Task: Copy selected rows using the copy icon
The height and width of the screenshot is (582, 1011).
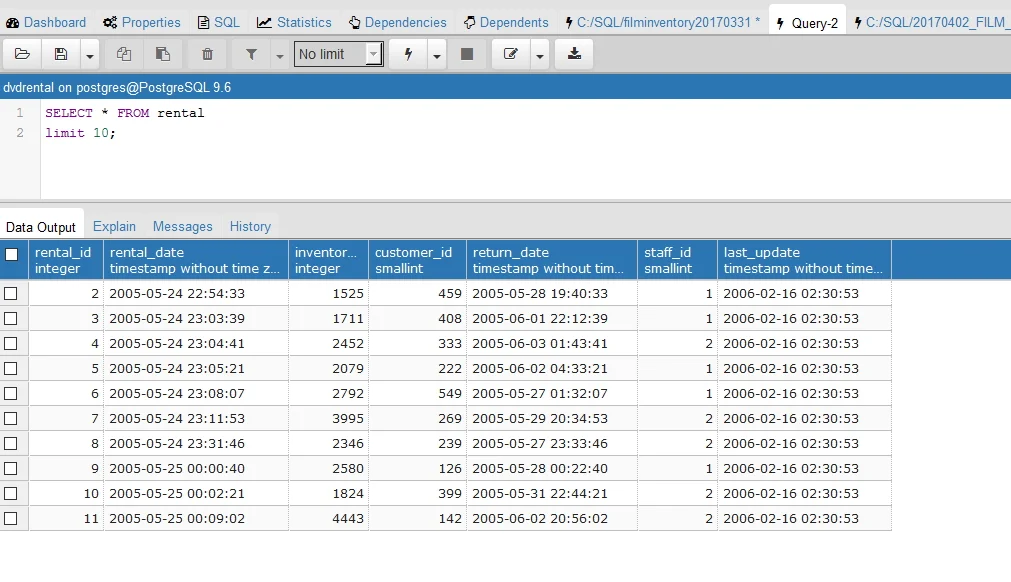Action: point(122,53)
